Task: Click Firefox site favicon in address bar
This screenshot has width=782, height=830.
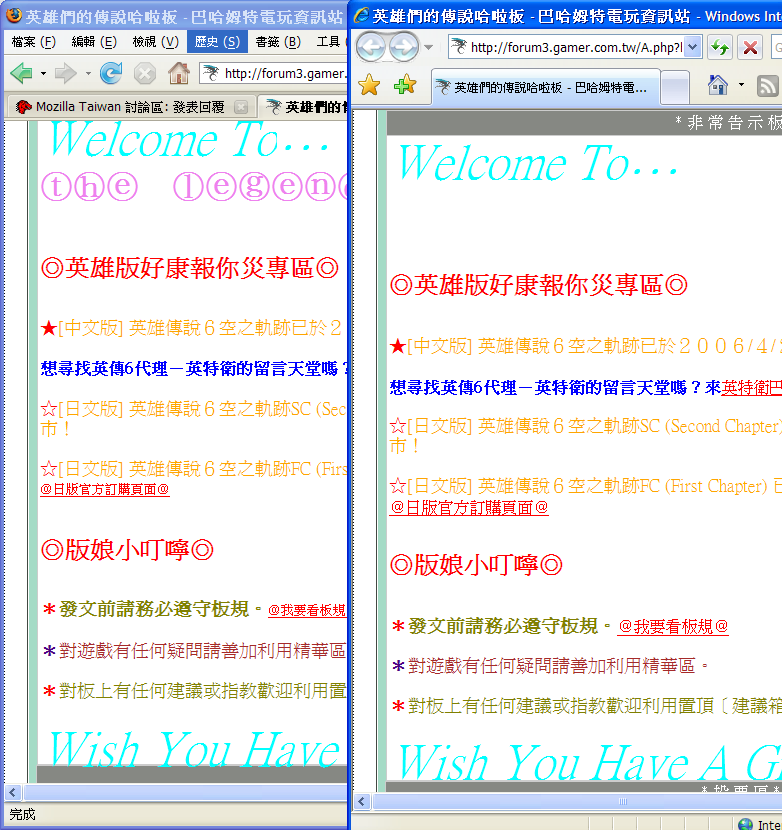Action: 211,73
